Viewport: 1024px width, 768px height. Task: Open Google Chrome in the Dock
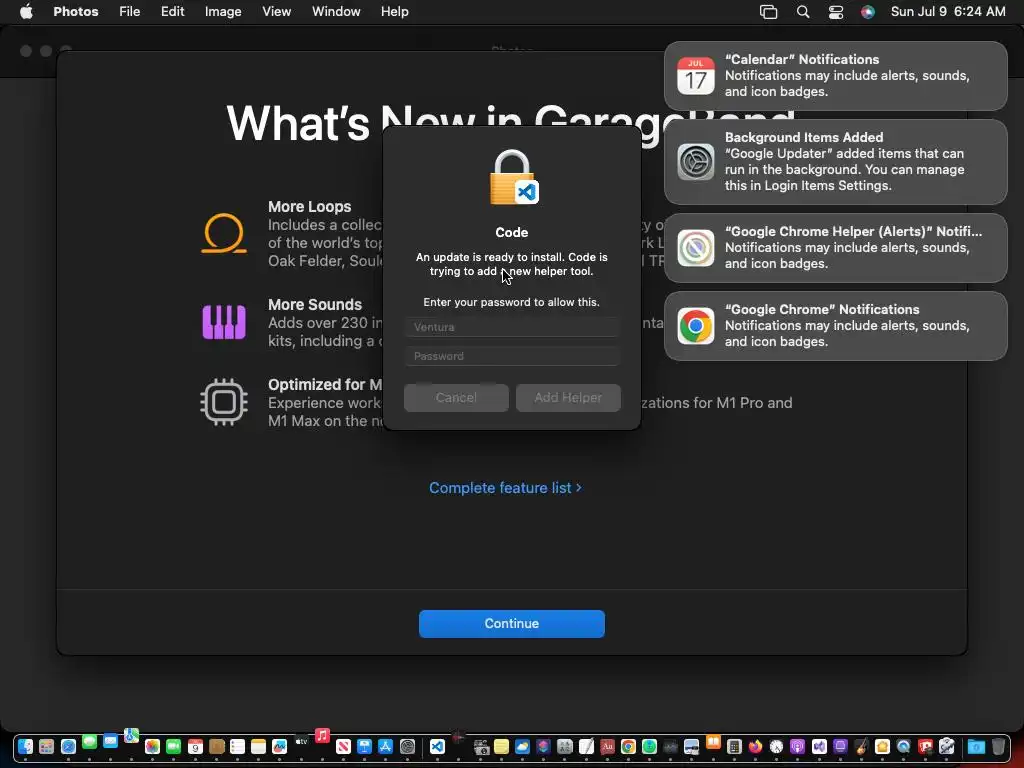pyautogui.click(x=628, y=746)
